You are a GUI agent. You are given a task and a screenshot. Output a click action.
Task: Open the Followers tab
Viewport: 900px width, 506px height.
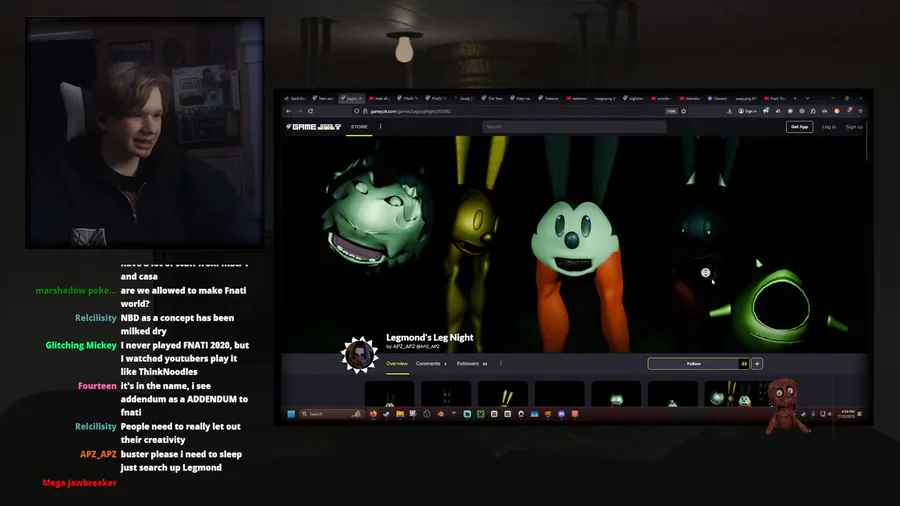(x=472, y=364)
